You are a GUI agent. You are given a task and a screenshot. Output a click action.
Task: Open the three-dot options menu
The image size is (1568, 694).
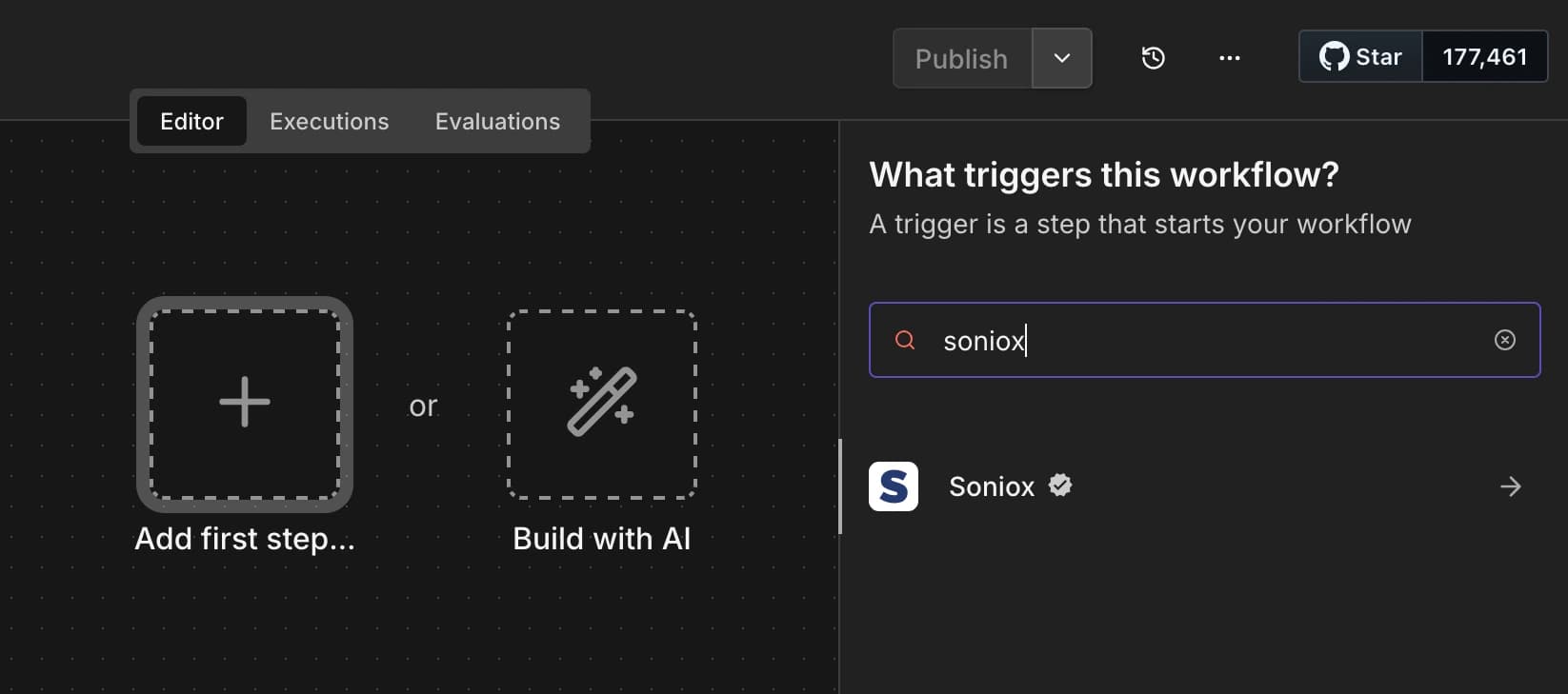pyautogui.click(x=1230, y=58)
